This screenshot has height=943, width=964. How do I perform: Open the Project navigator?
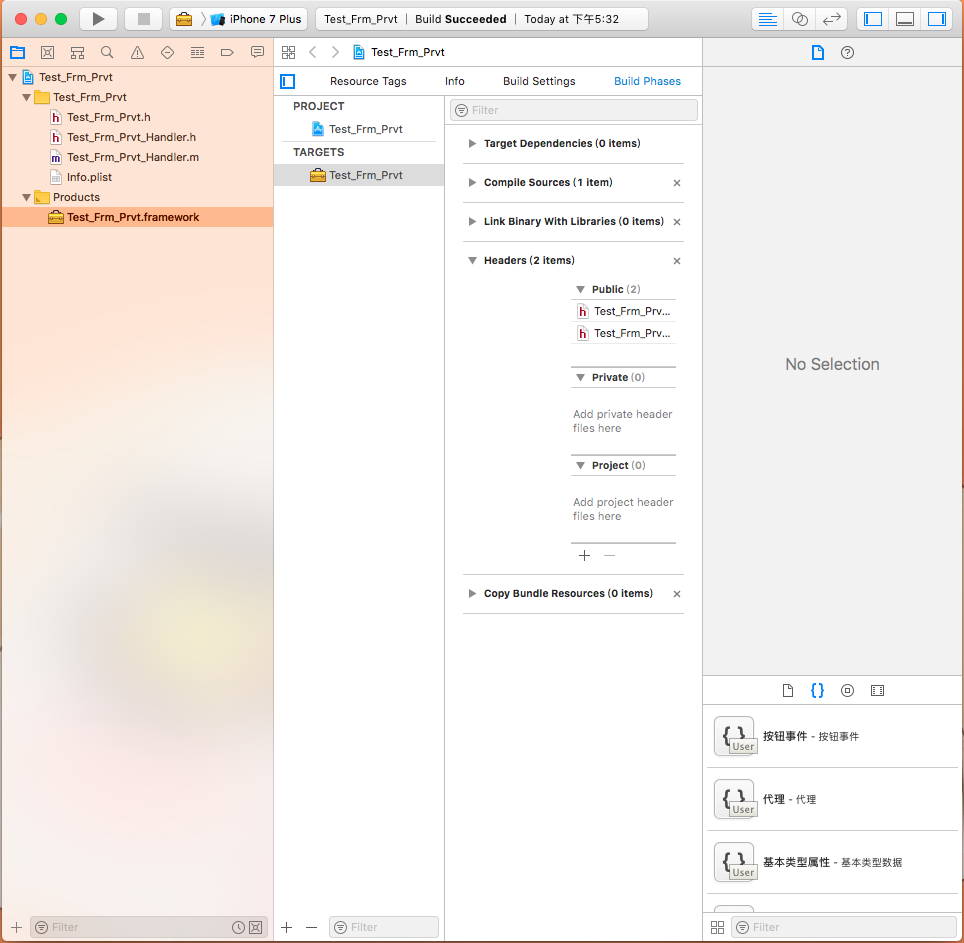17,52
